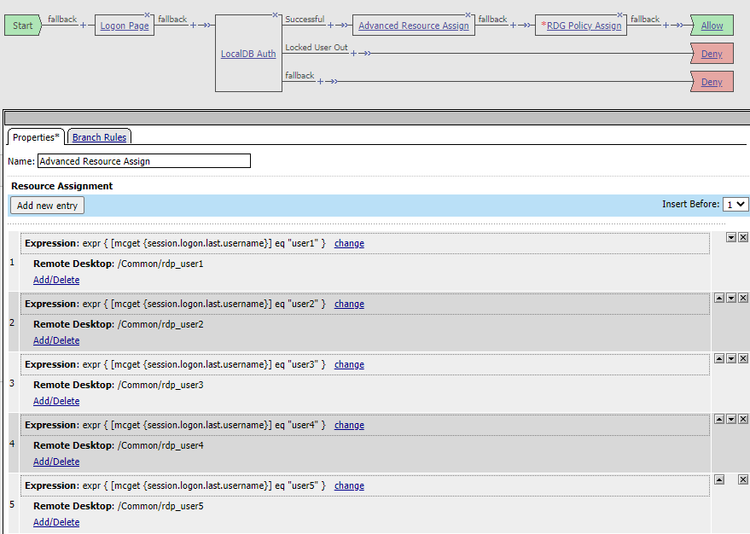The image size is (750, 534).
Task: Delete the user5 entry
Action: click(743, 479)
